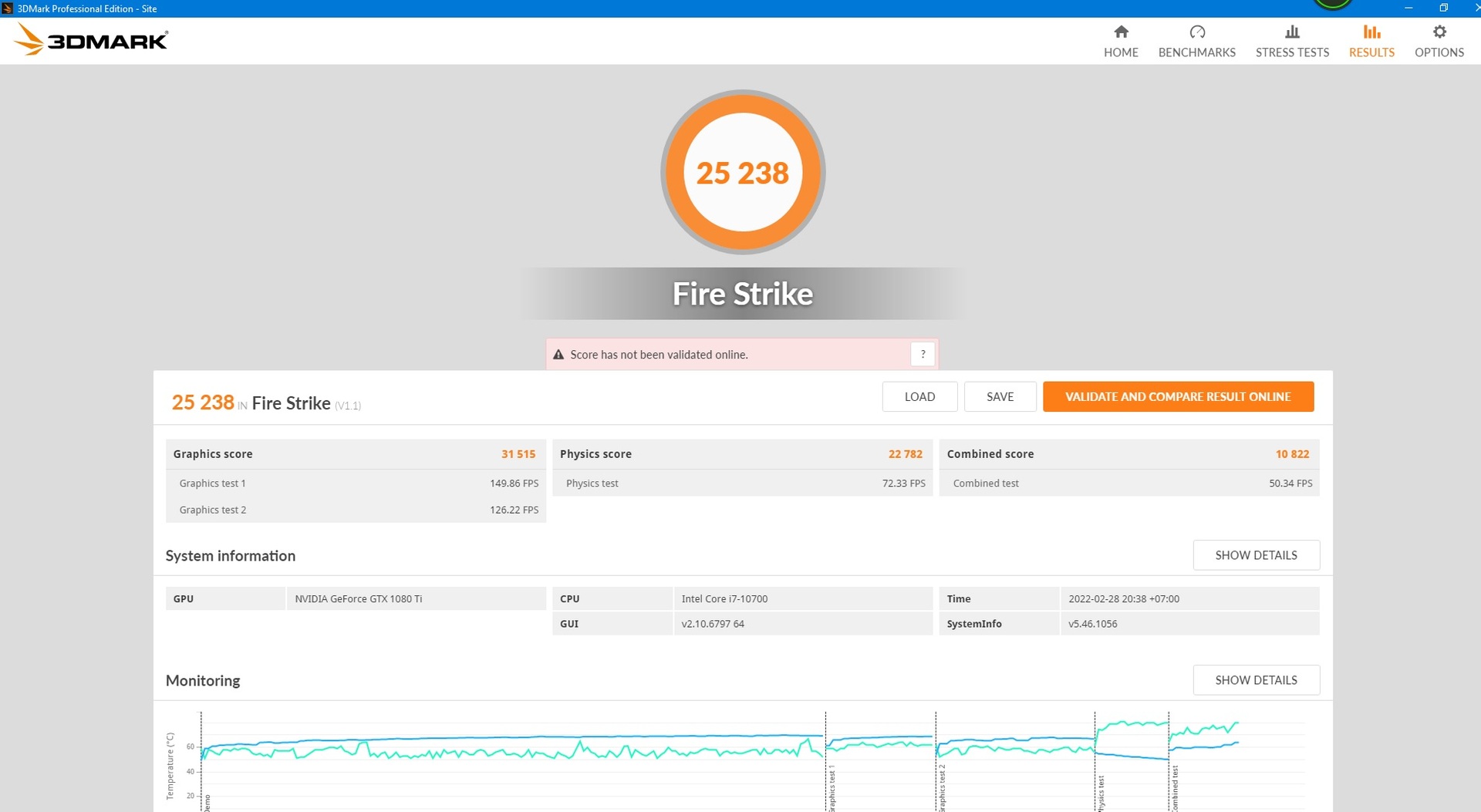Click the Intel Core i7-10700 text
The image size is (1481, 812).
pos(724,598)
